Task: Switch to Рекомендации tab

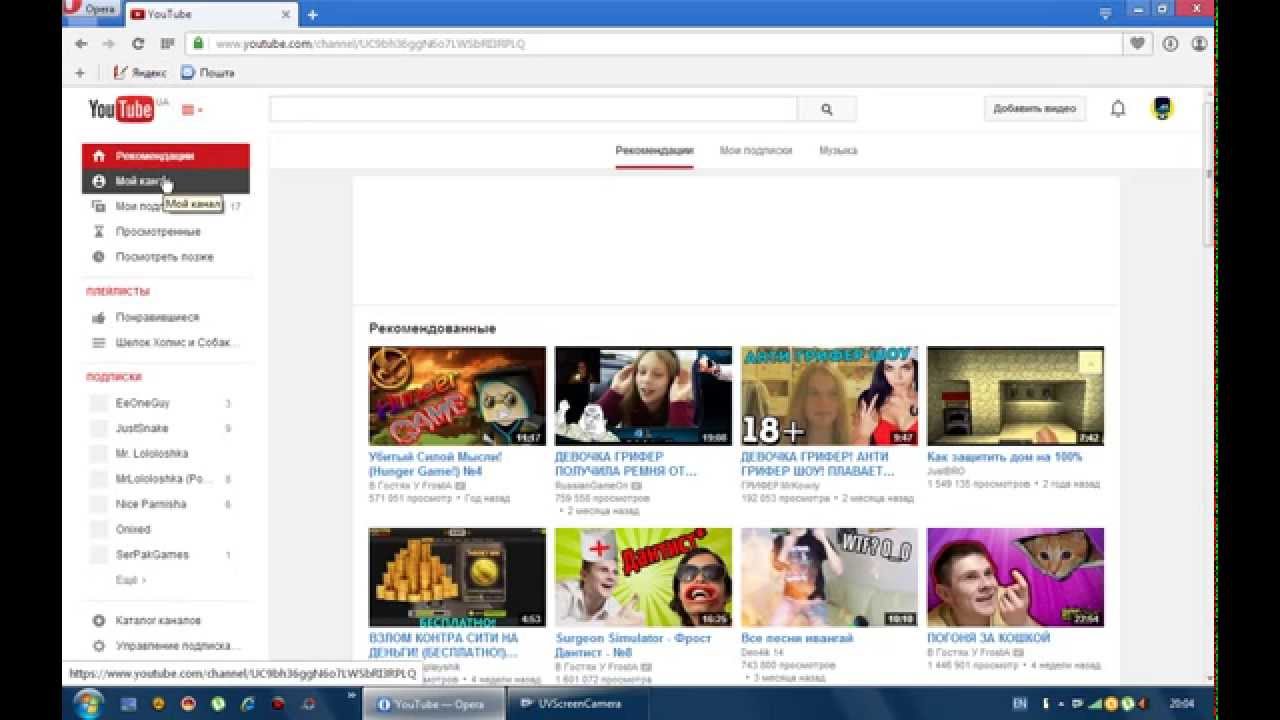Action: point(654,151)
